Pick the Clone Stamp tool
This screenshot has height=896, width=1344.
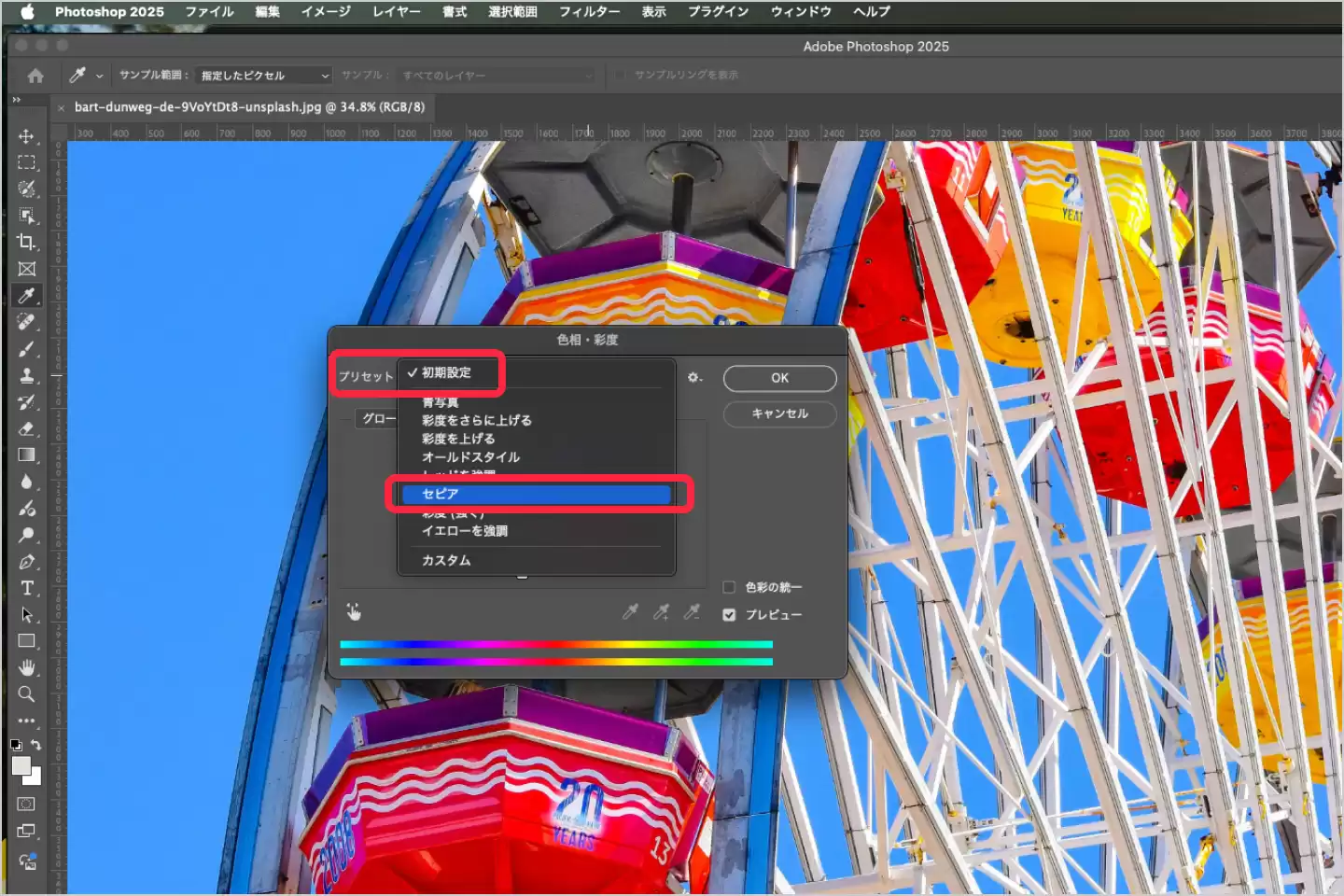pos(26,375)
